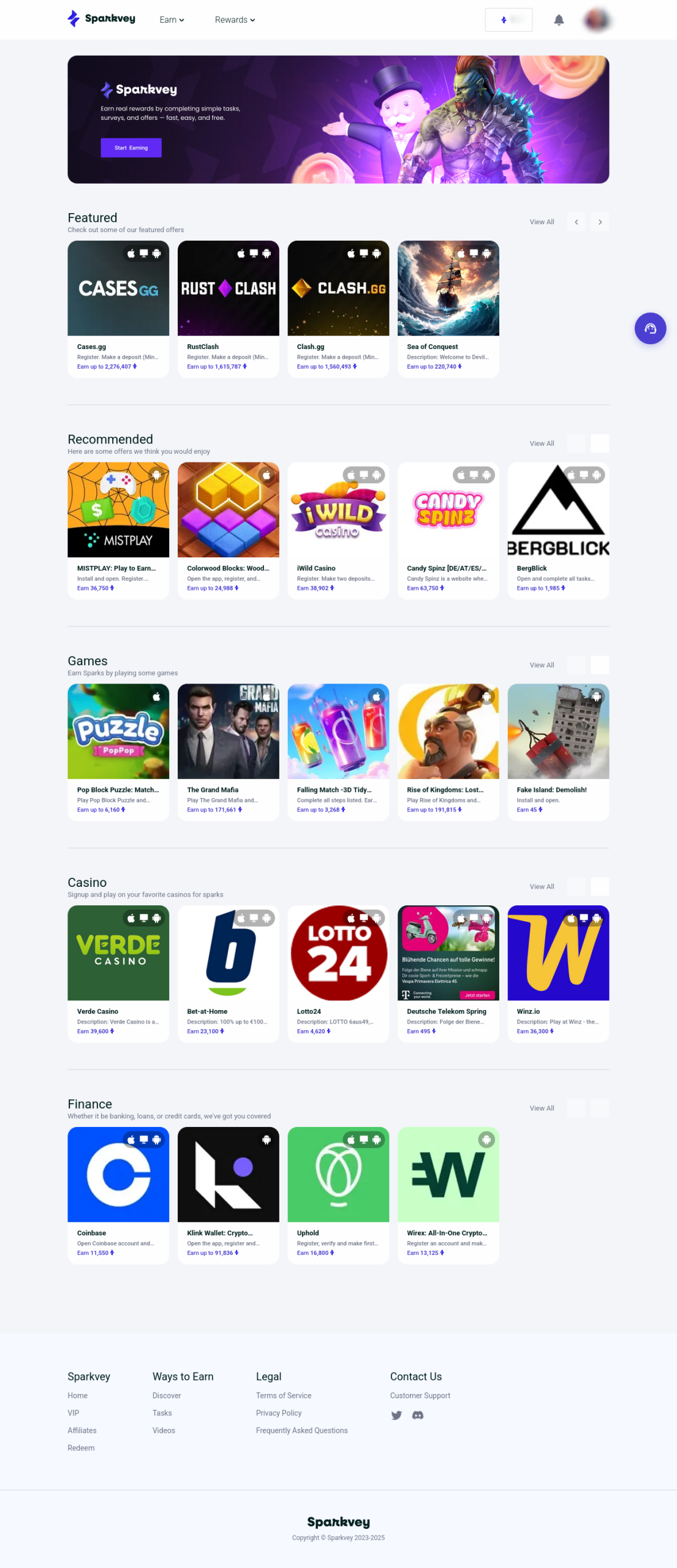View All in the Games section
This screenshot has width=677, height=1568.
(542, 665)
